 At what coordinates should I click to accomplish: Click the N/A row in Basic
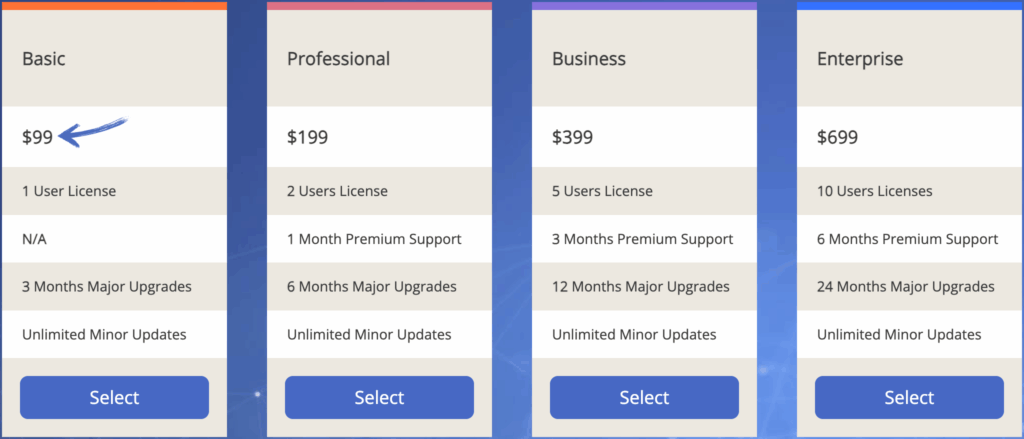point(35,239)
